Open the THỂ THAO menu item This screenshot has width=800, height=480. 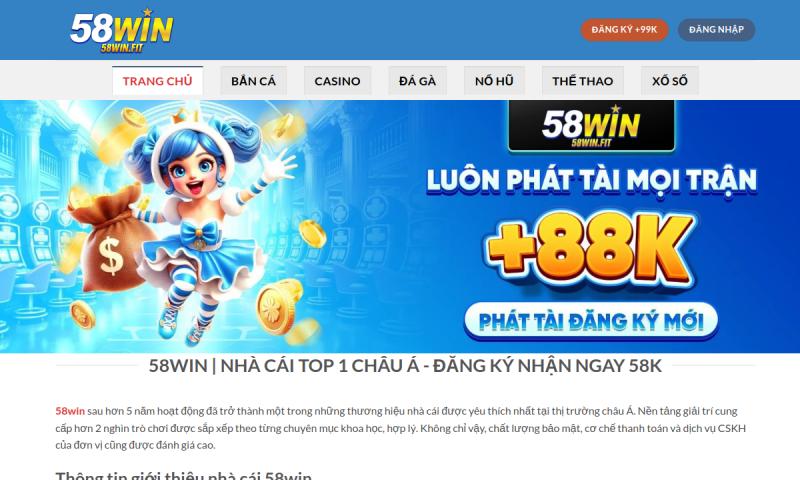pos(583,81)
